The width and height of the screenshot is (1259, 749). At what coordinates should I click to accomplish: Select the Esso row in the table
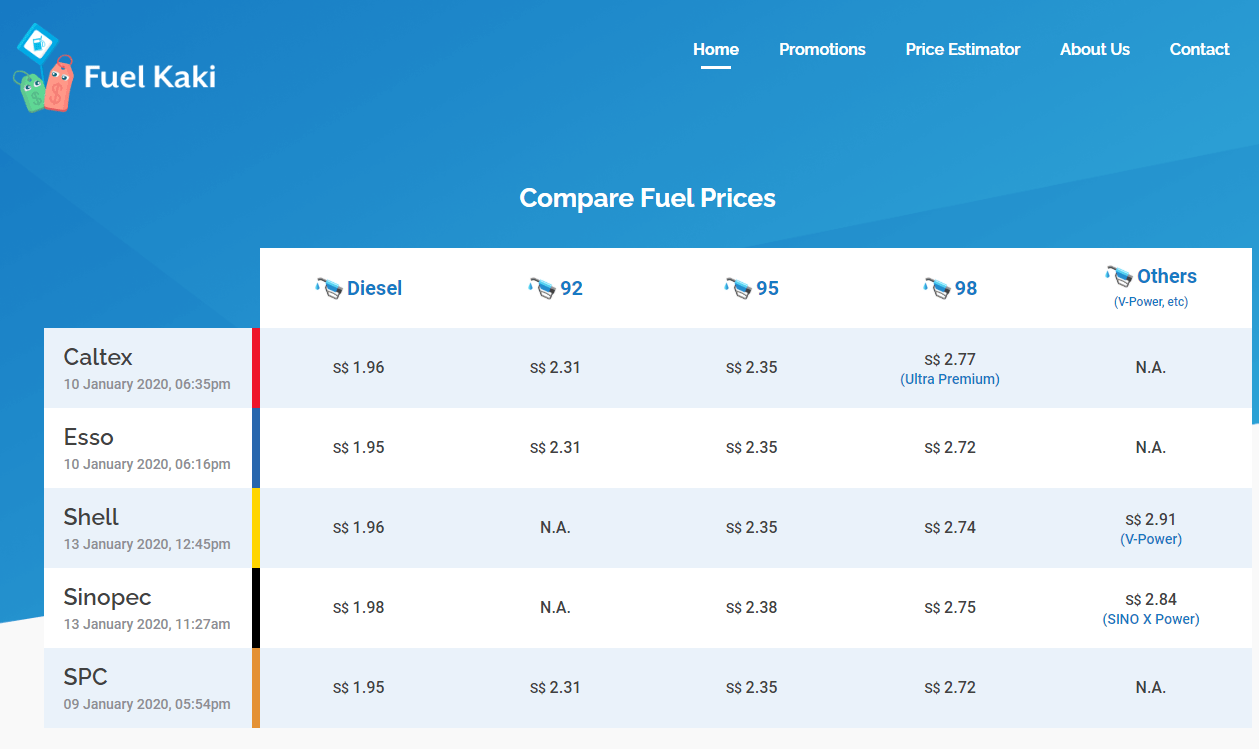pyautogui.click(x=146, y=447)
